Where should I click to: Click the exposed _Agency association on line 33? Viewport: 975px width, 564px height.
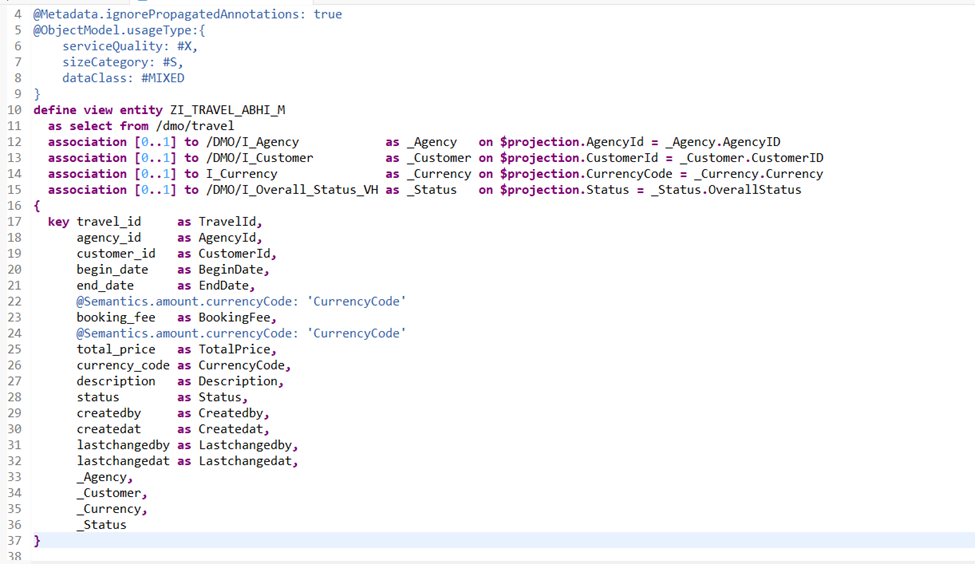pos(101,477)
